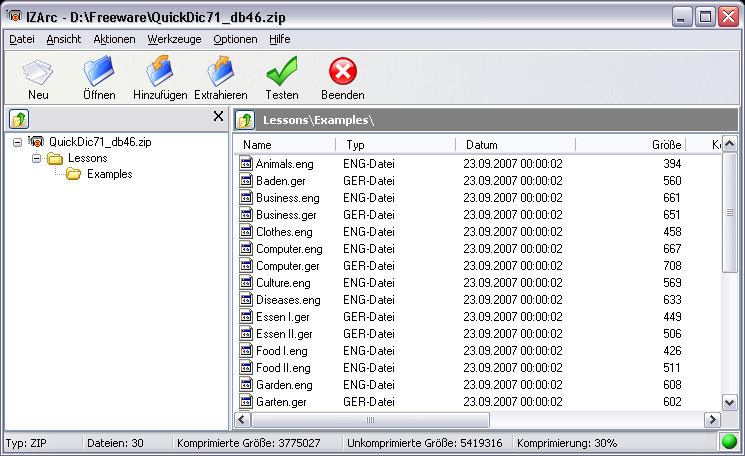Click the file icon of Food I.eng
The height and width of the screenshot is (456, 745).
246,351
